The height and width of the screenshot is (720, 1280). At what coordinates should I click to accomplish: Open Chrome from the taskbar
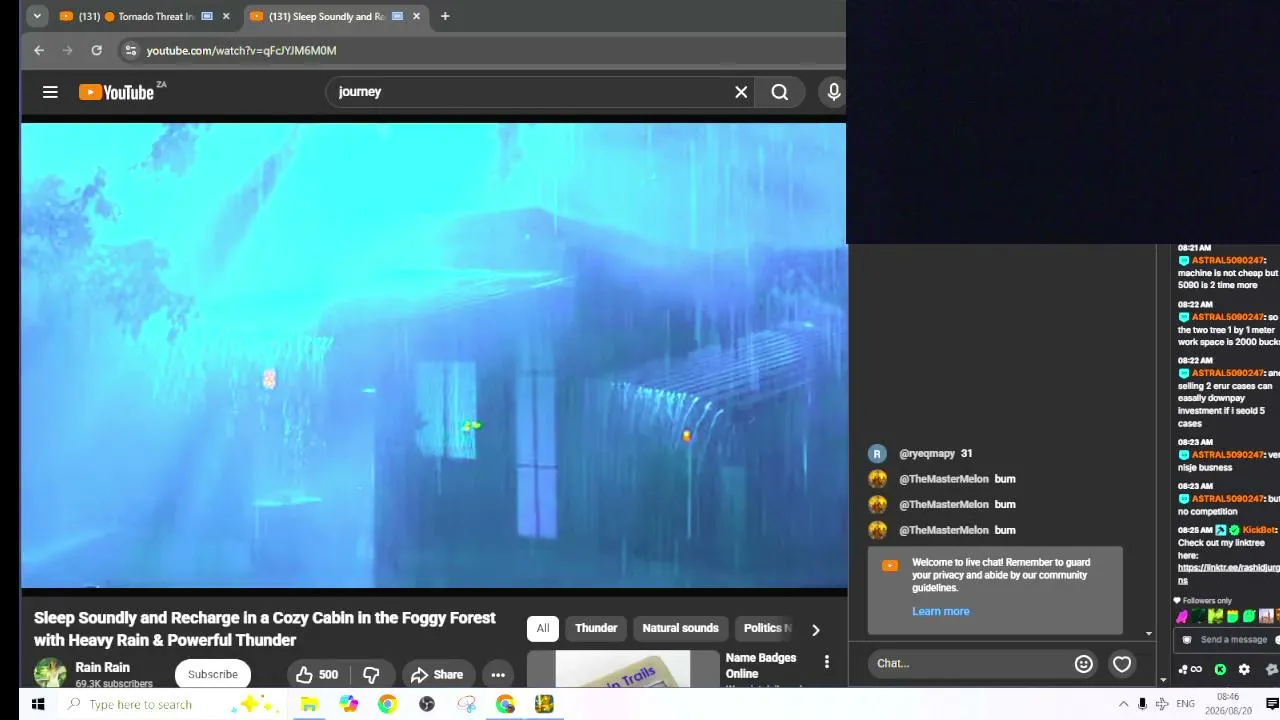click(387, 704)
